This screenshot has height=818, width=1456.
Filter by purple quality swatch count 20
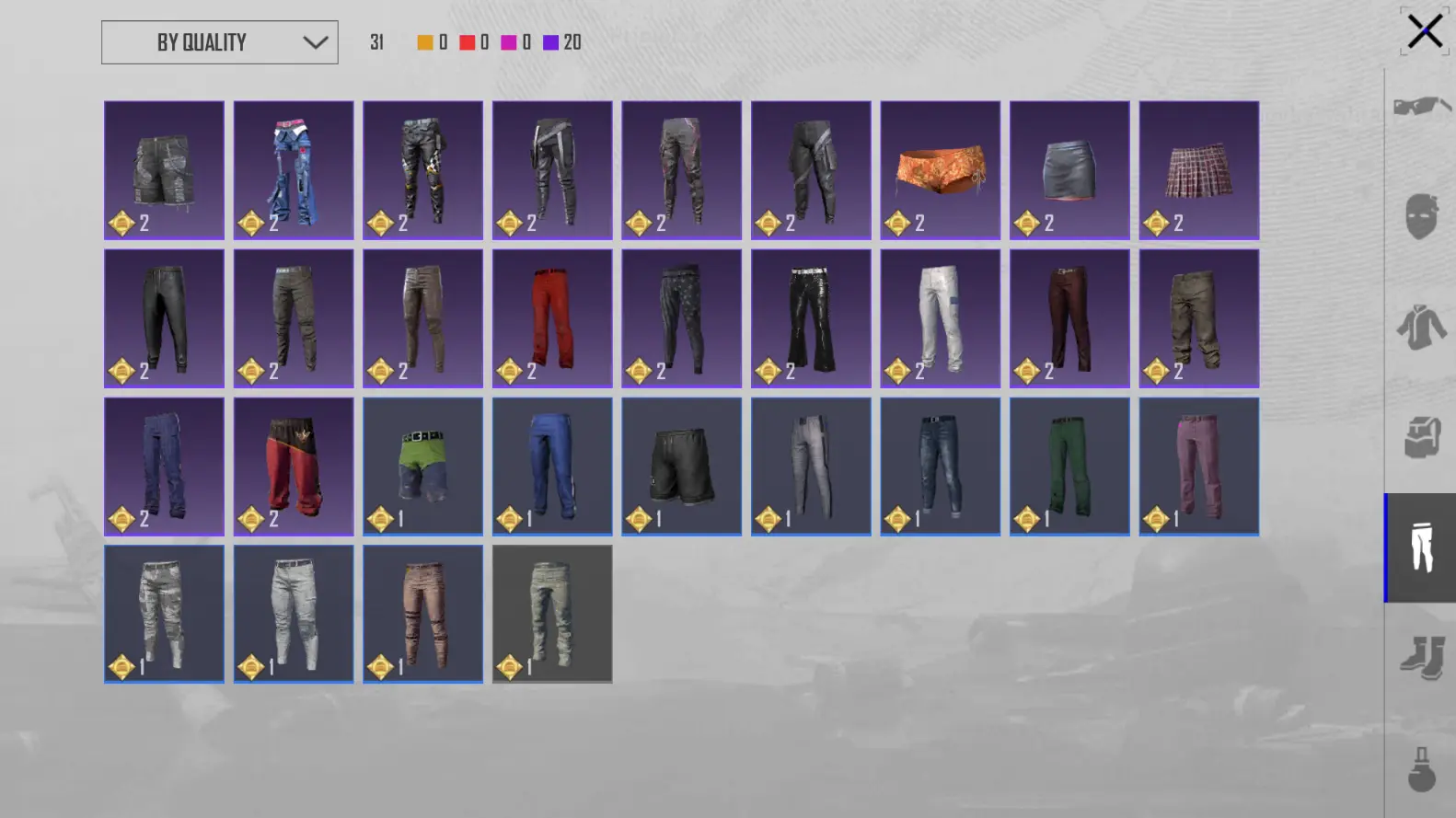561,42
